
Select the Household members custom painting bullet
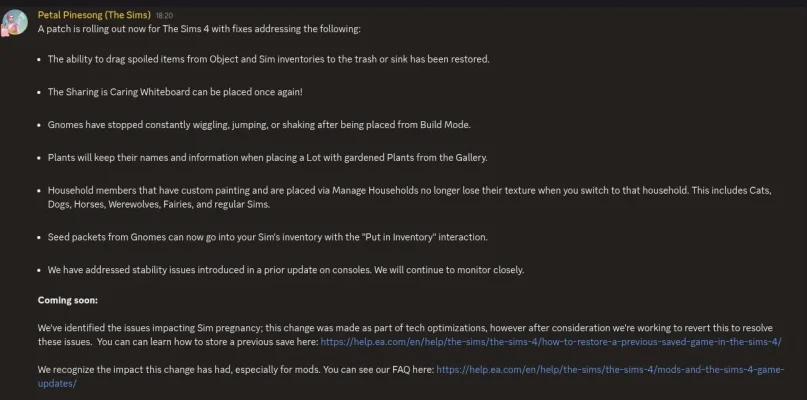(410, 197)
